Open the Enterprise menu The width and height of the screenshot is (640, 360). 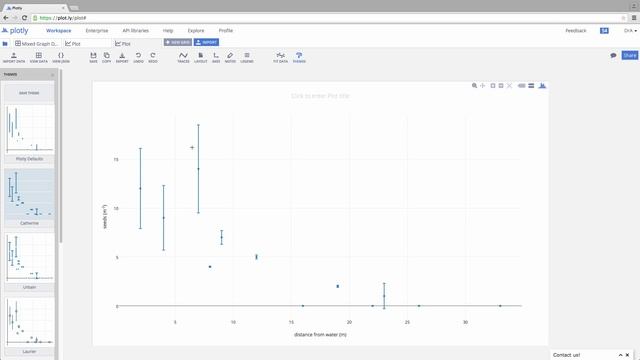[97, 31]
